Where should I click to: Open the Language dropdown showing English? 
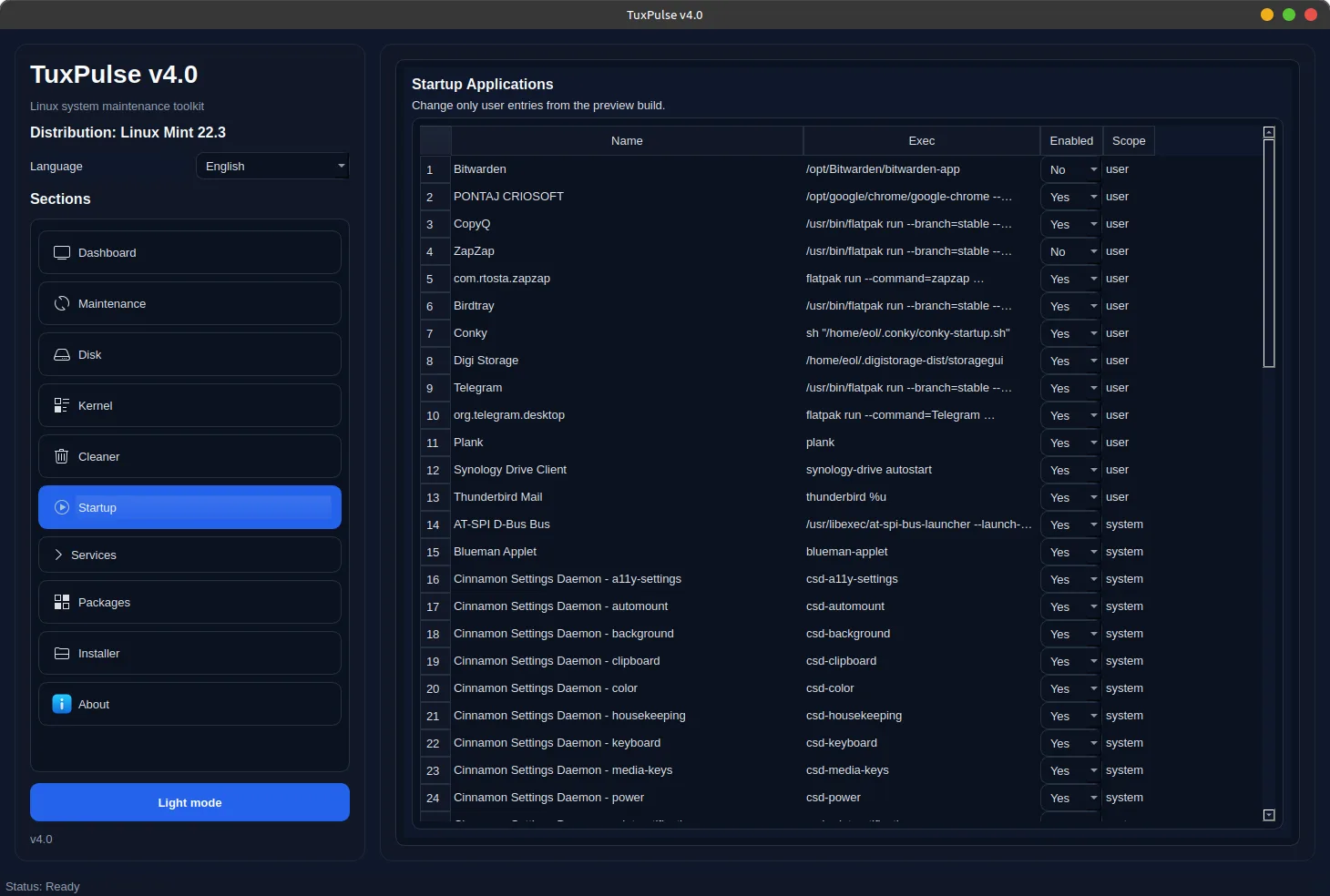click(272, 166)
